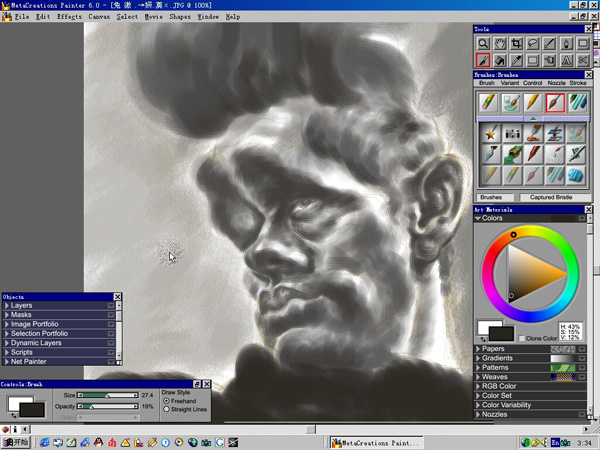Expand the Dynamic Layers section

click(7, 343)
